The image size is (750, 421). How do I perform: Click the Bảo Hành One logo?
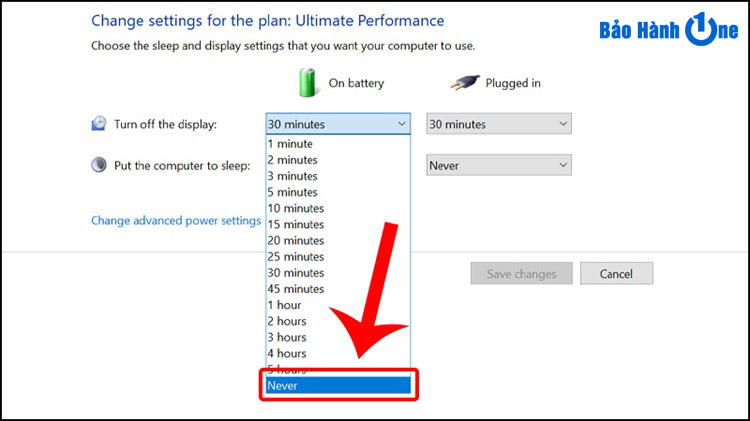pyautogui.click(x=668, y=30)
